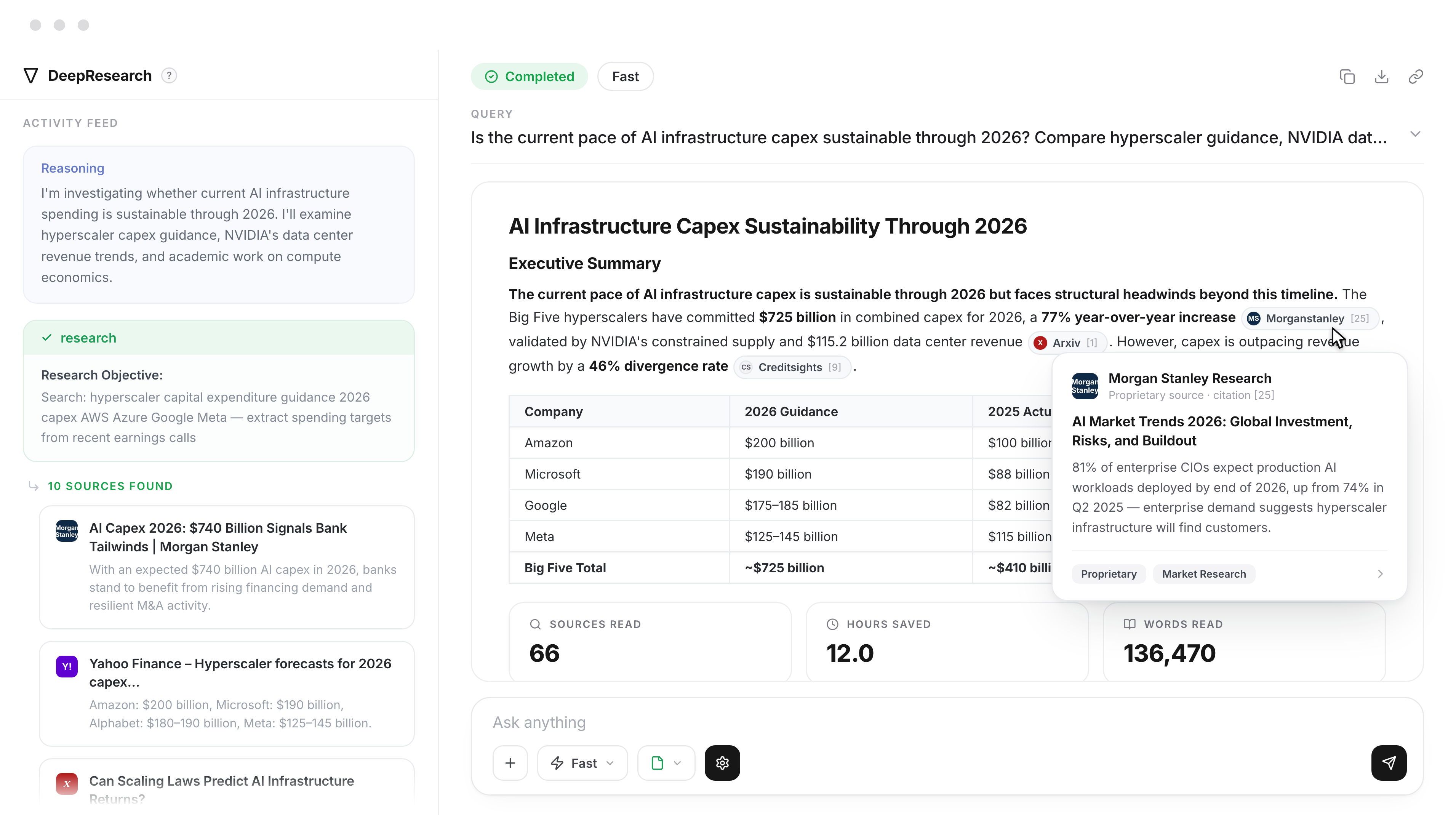Open the Fast mode dropdown

tap(582, 763)
